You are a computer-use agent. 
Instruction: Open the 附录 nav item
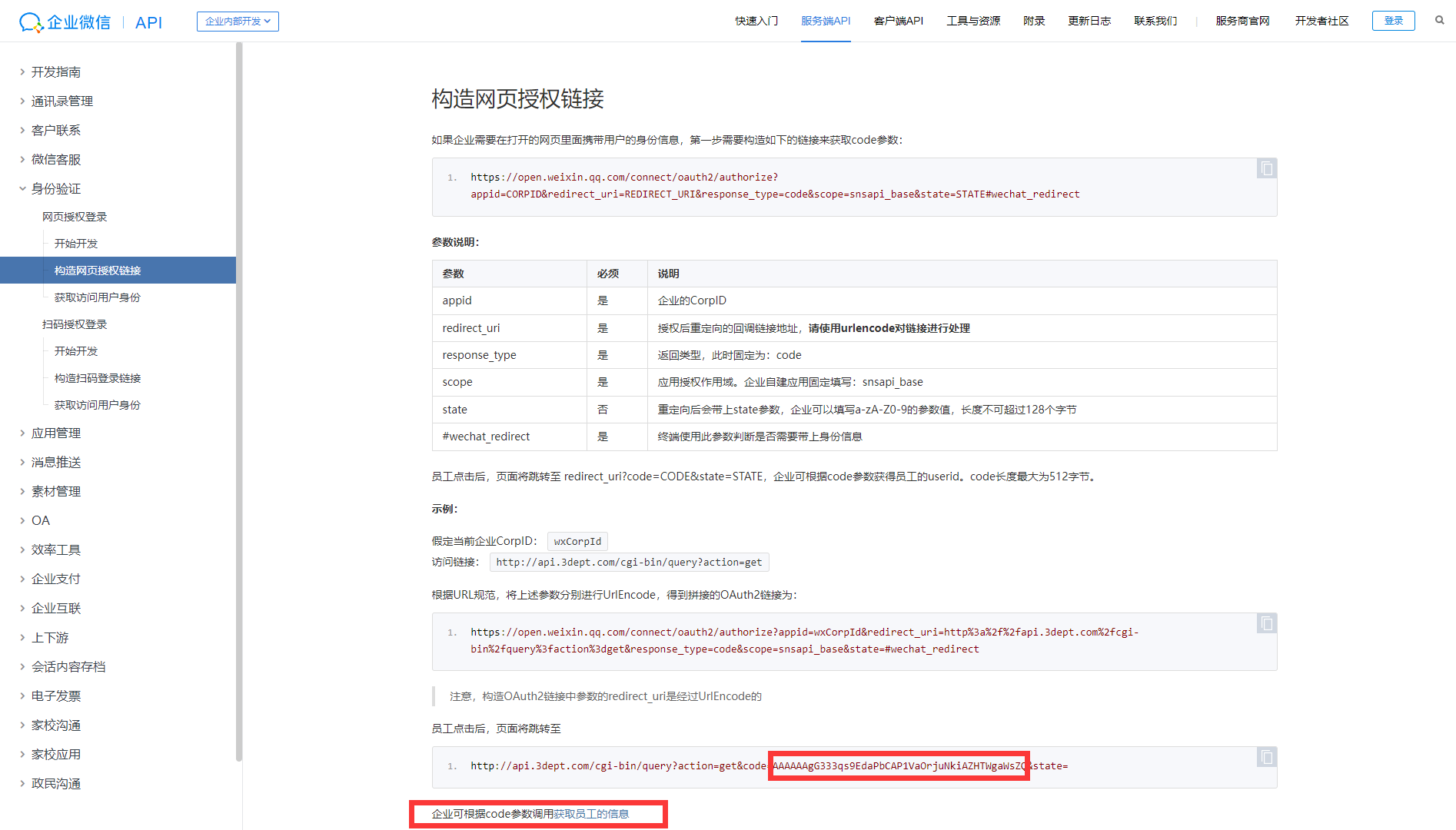(x=1034, y=21)
